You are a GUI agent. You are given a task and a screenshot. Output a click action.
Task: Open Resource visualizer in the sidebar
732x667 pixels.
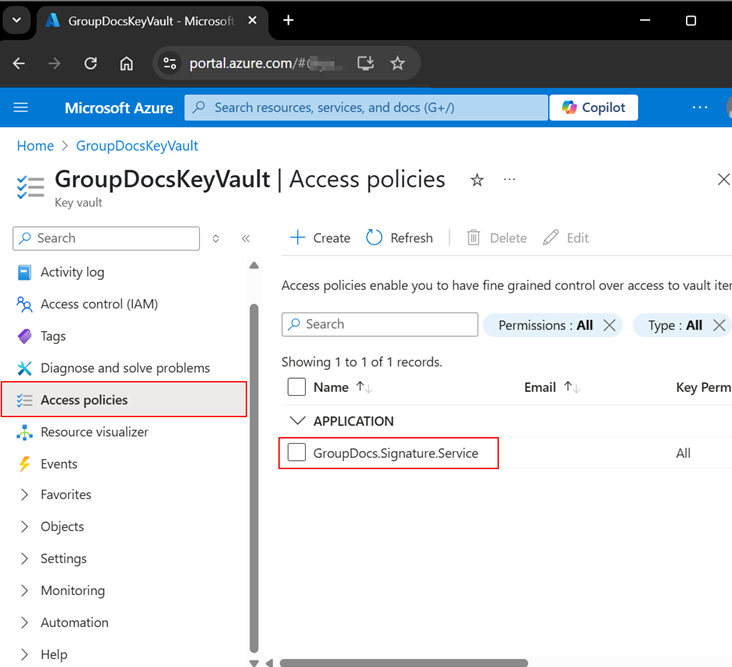[94, 432]
